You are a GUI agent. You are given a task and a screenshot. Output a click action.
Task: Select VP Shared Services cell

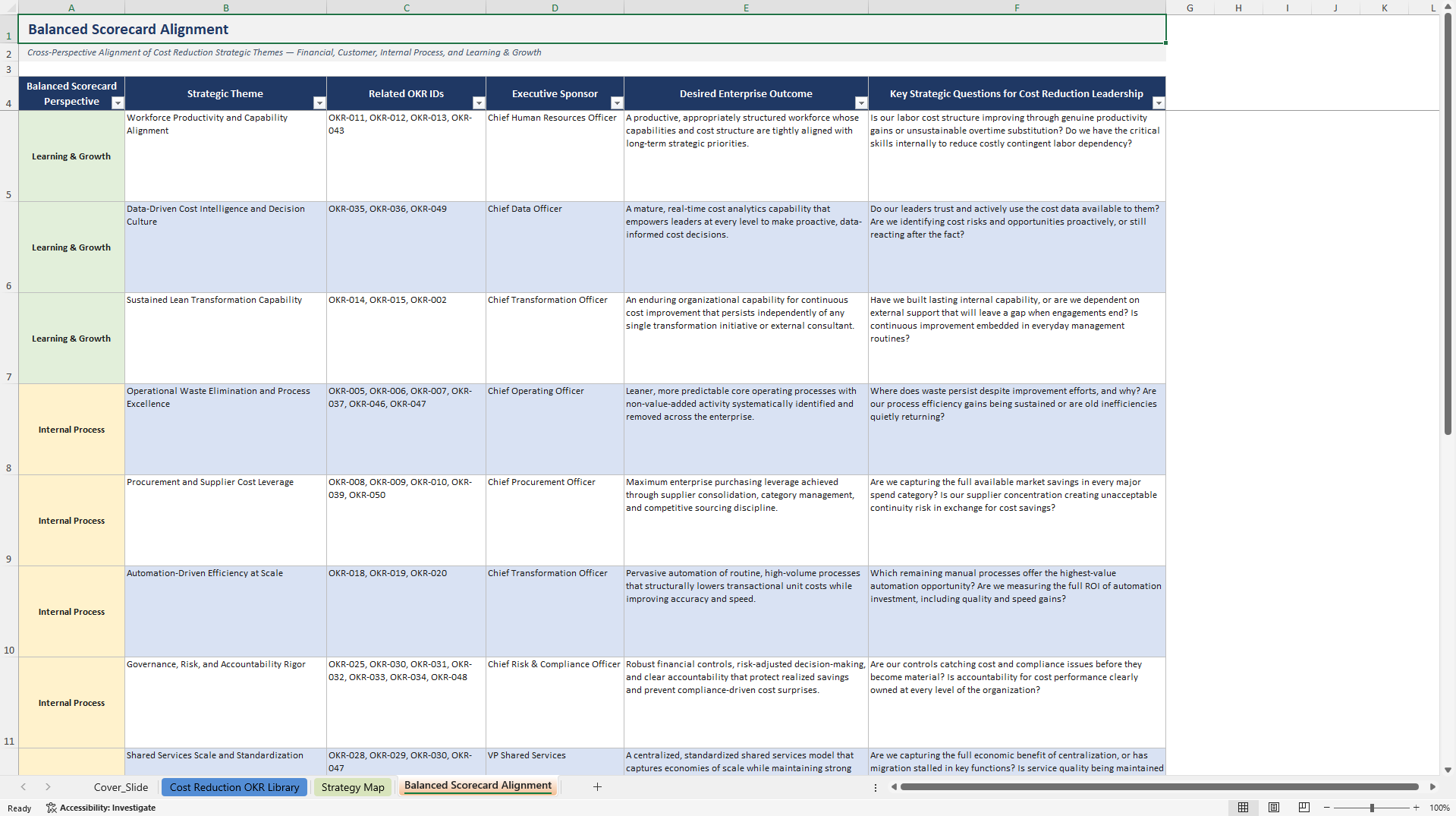(x=555, y=761)
